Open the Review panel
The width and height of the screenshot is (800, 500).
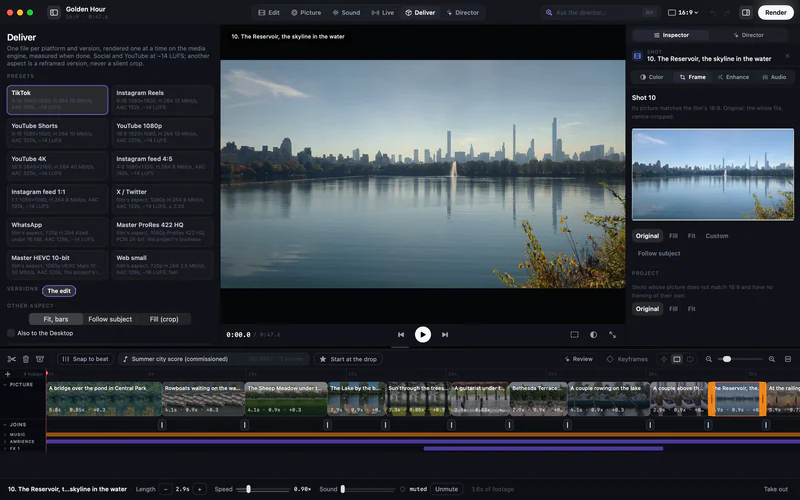point(579,359)
